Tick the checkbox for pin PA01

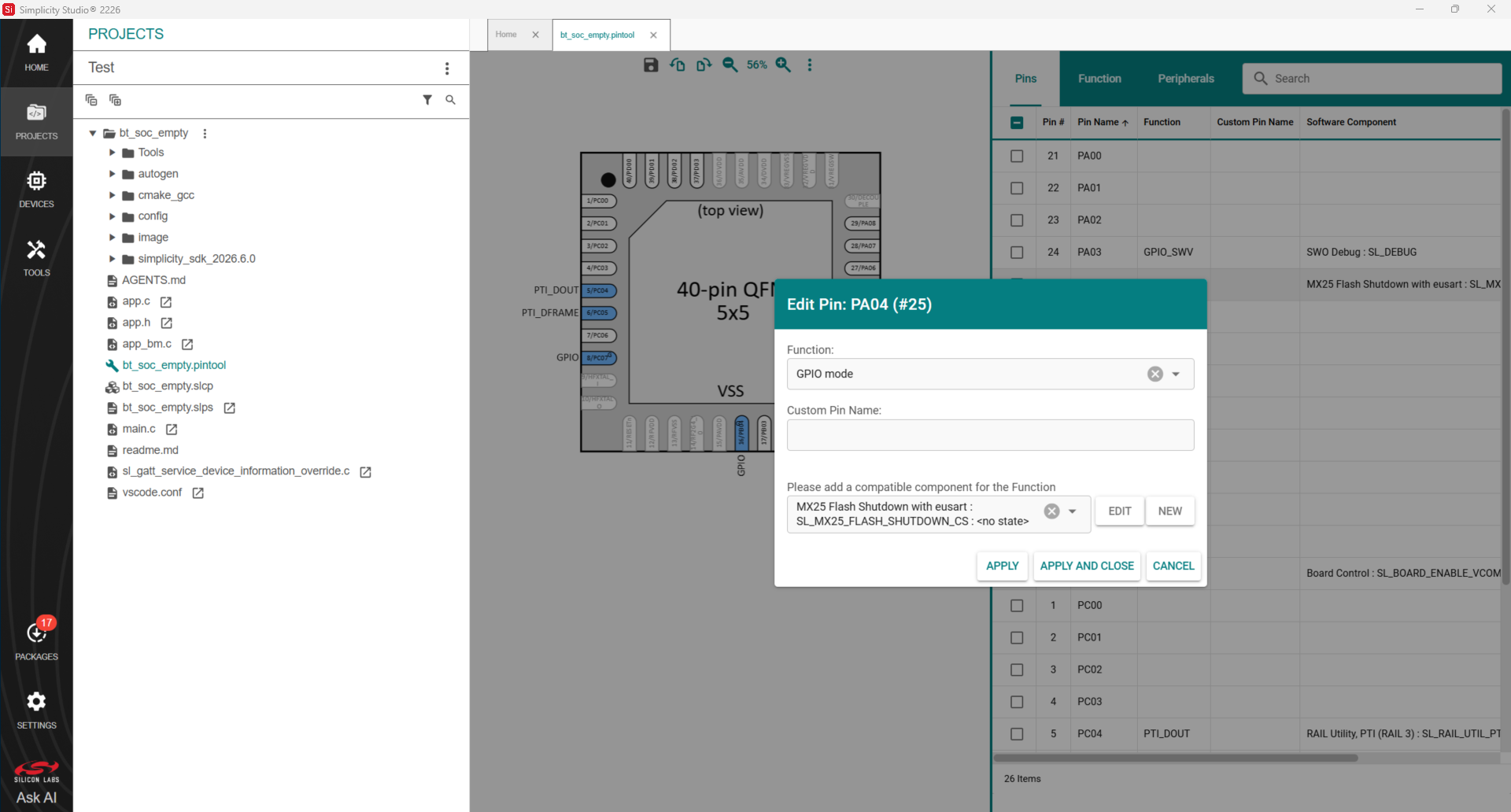click(x=1017, y=189)
